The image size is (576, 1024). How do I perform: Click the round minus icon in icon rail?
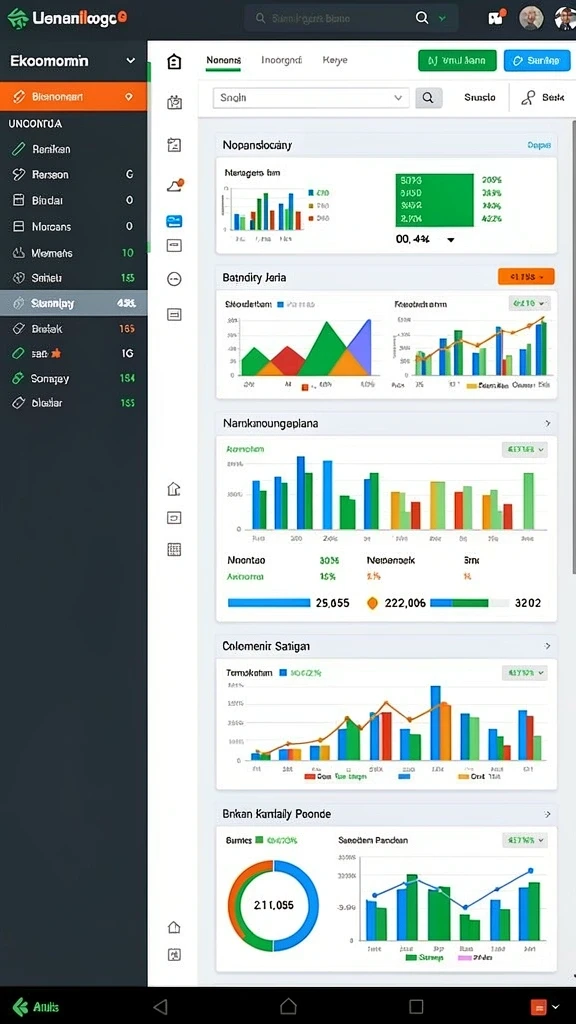(174, 280)
